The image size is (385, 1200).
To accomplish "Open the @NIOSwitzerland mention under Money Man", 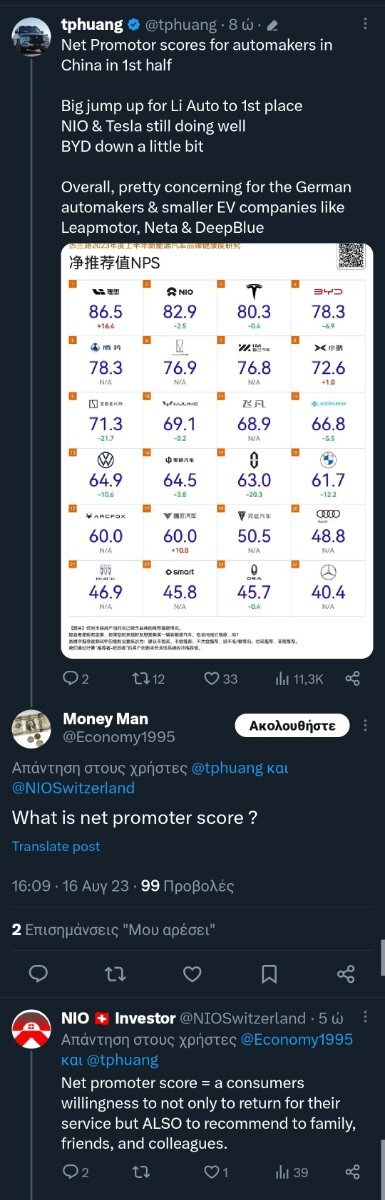I will click(73, 788).
